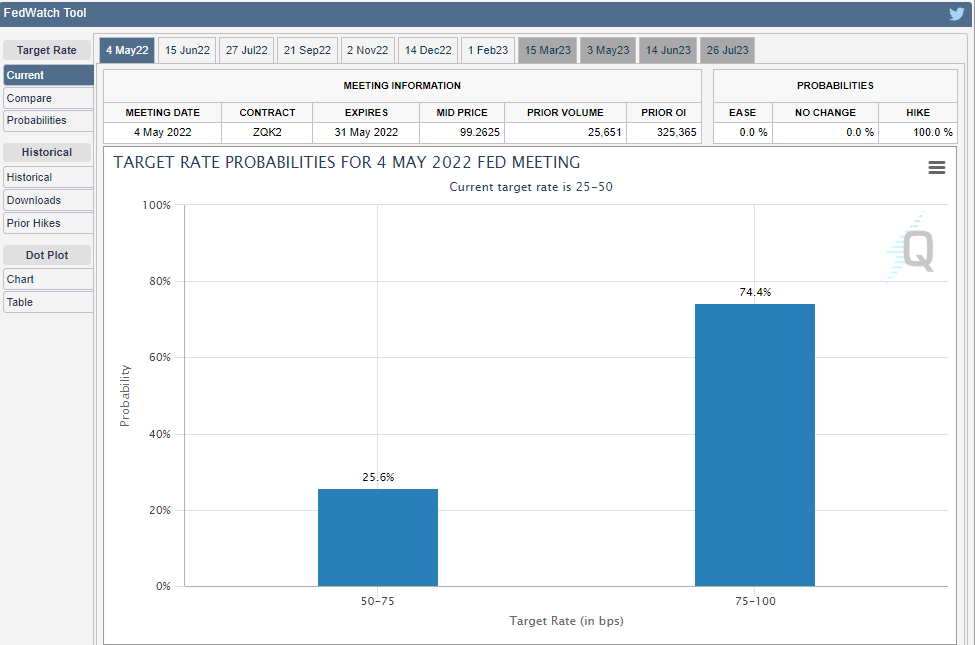
Task: Click the 75-100 bps blue bar
Action: click(754, 445)
